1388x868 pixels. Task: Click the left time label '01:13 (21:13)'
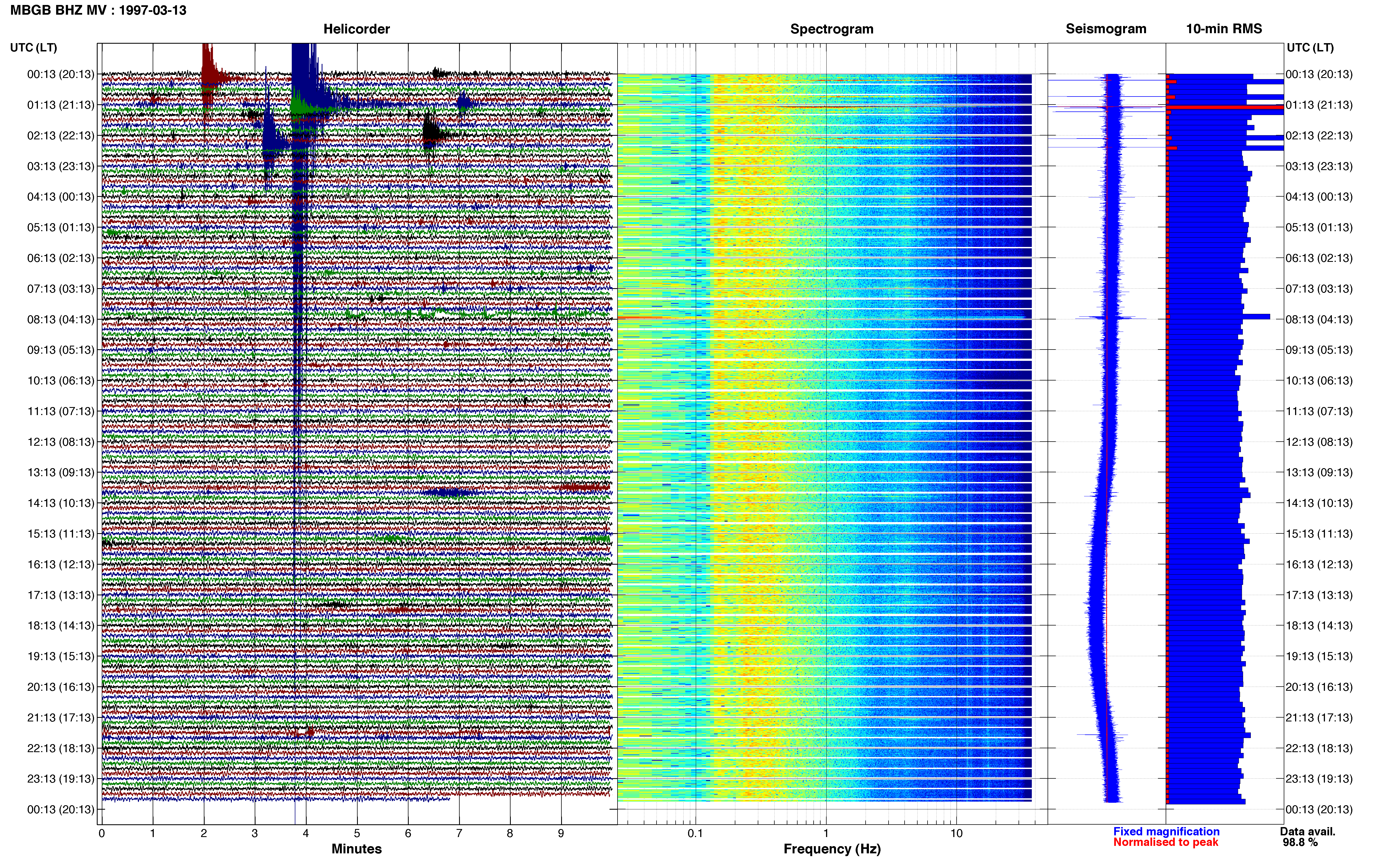pyautogui.click(x=61, y=105)
